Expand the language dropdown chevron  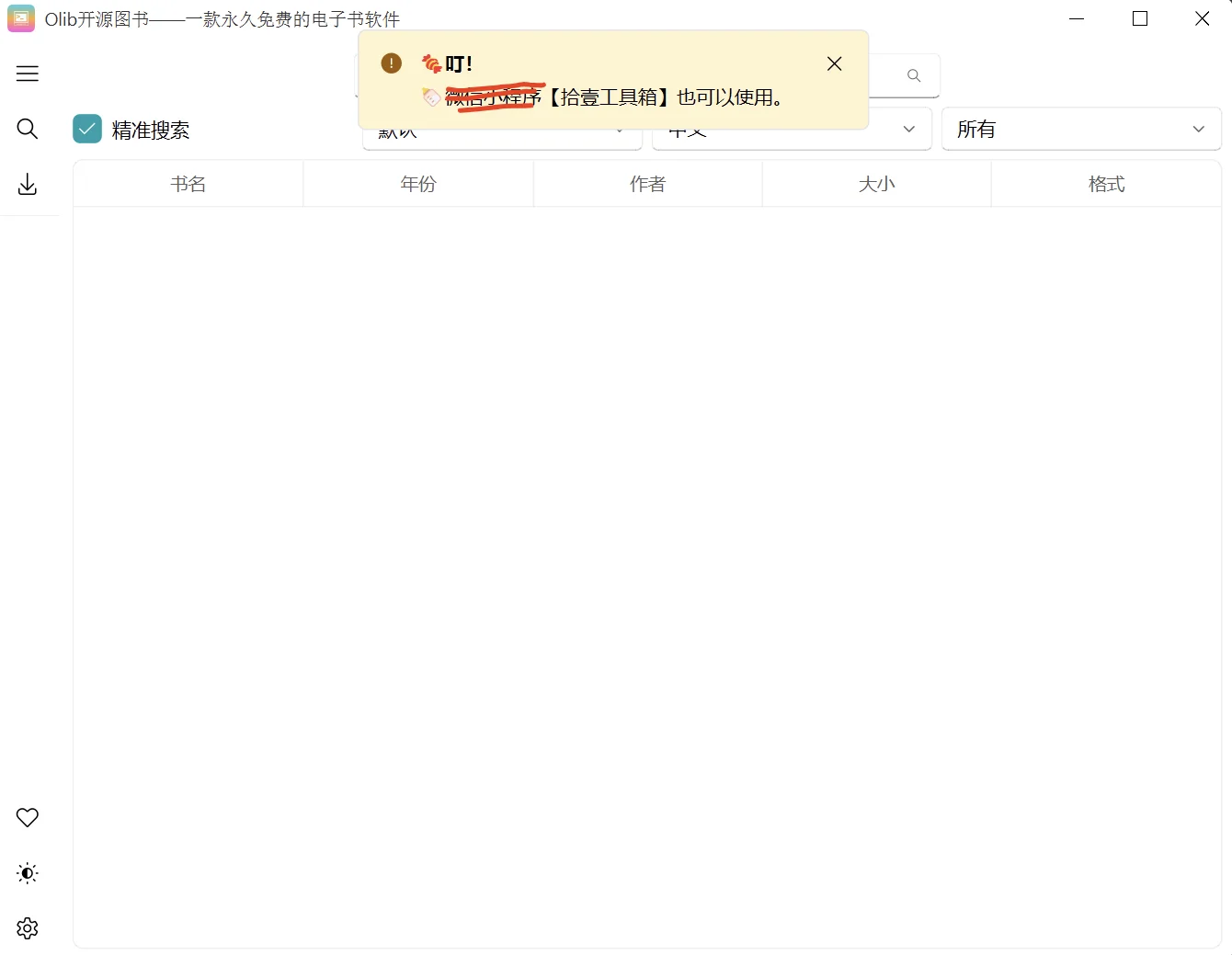click(x=909, y=130)
